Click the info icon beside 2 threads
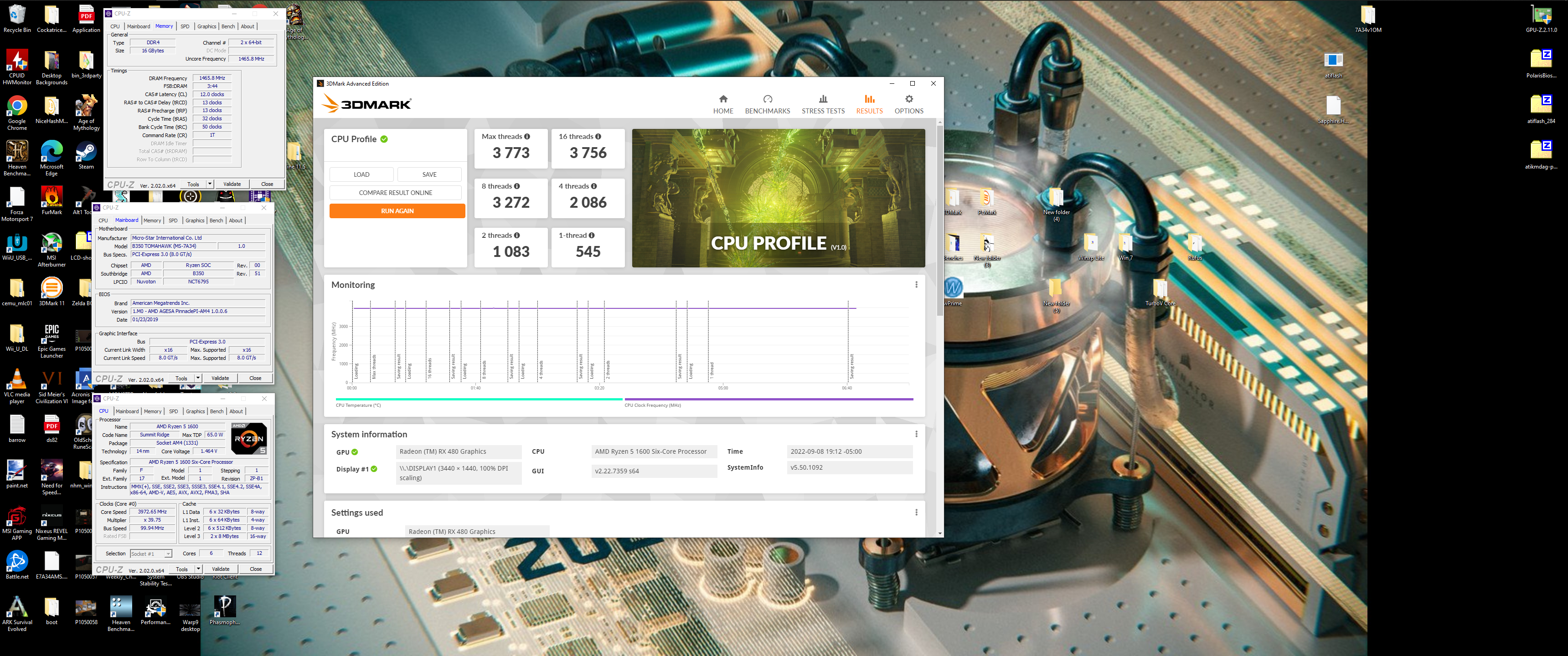This screenshot has width=1568, height=656. pyautogui.click(x=516, y=236)
